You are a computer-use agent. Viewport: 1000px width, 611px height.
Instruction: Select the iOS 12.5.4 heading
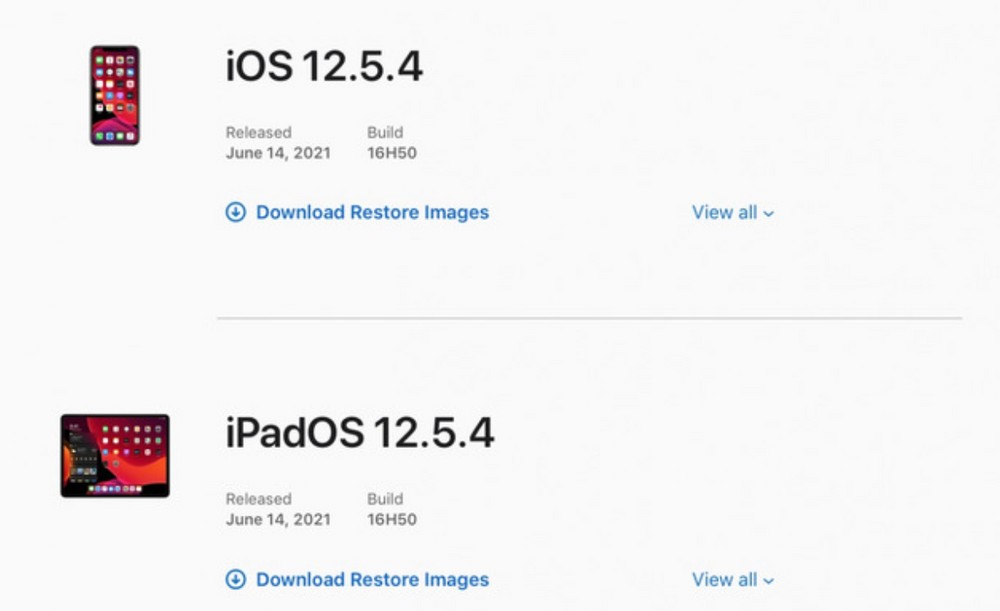click(x=324, y=66)
